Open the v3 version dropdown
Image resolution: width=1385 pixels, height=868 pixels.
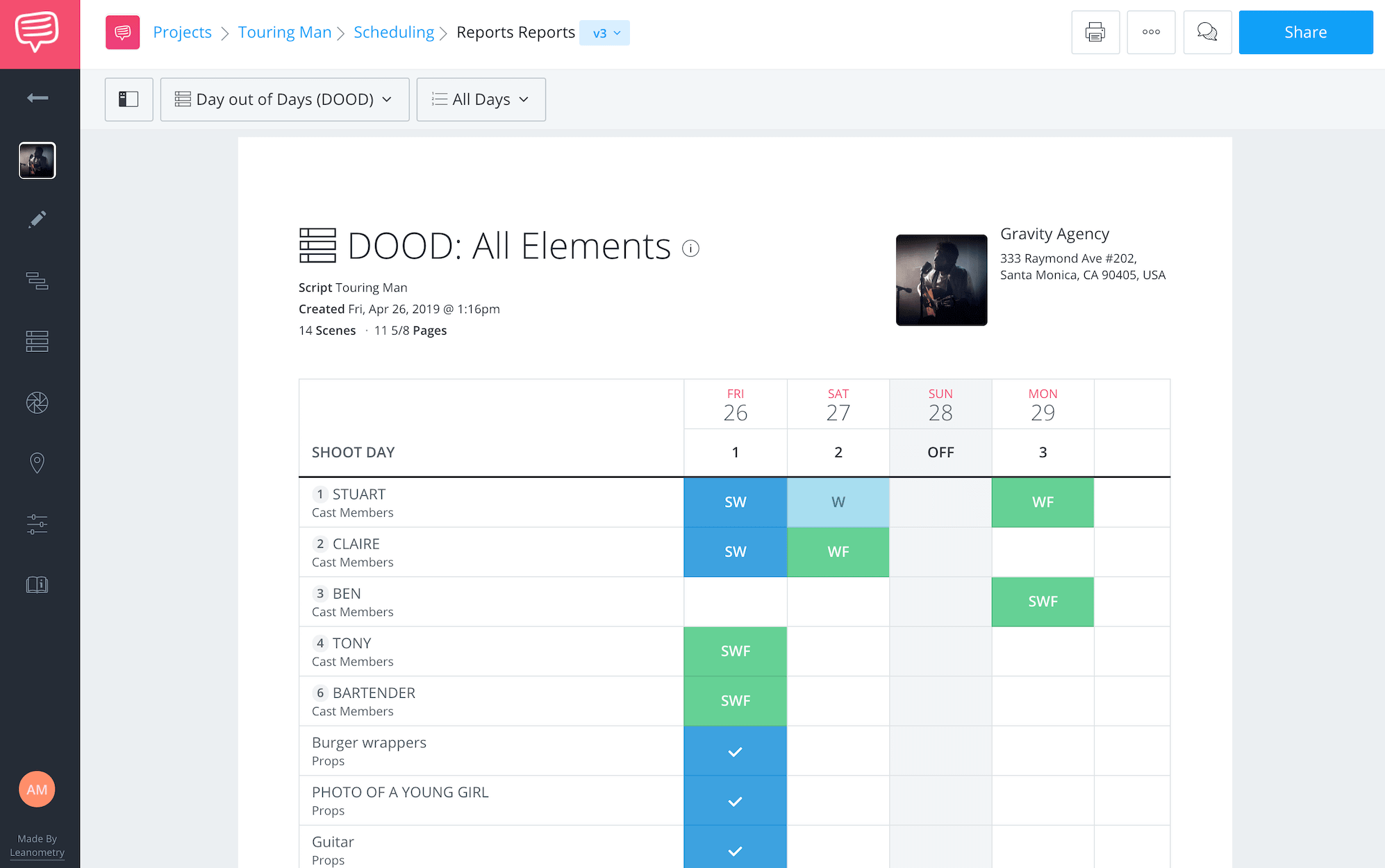[605, 33]
